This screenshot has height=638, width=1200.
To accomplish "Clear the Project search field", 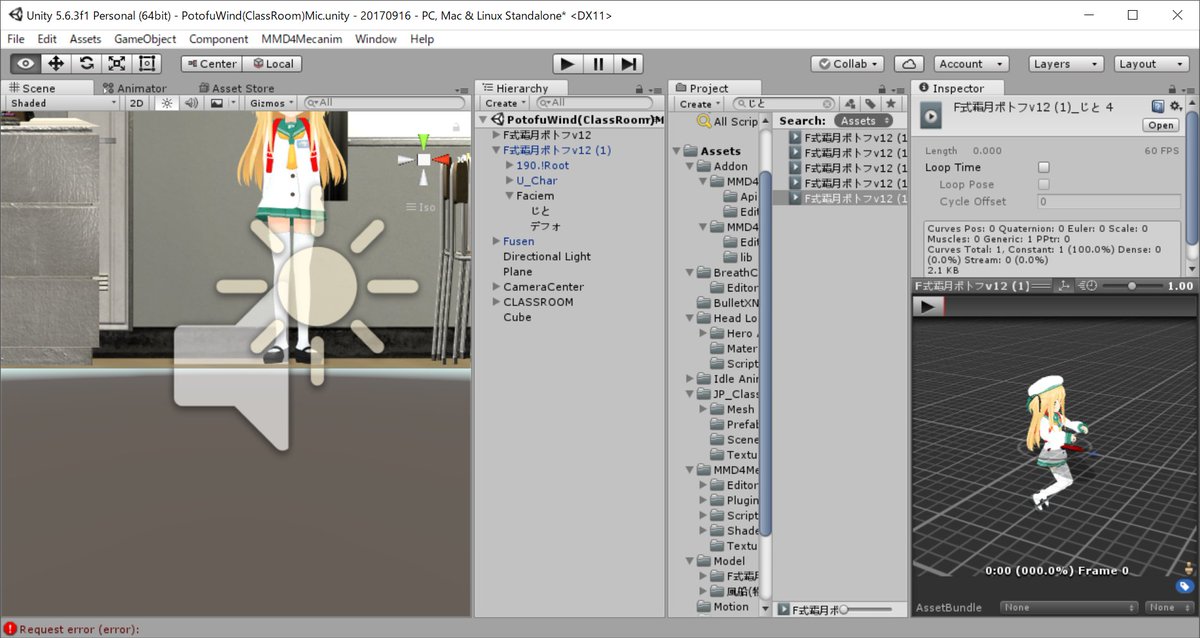I will point(828,103).
